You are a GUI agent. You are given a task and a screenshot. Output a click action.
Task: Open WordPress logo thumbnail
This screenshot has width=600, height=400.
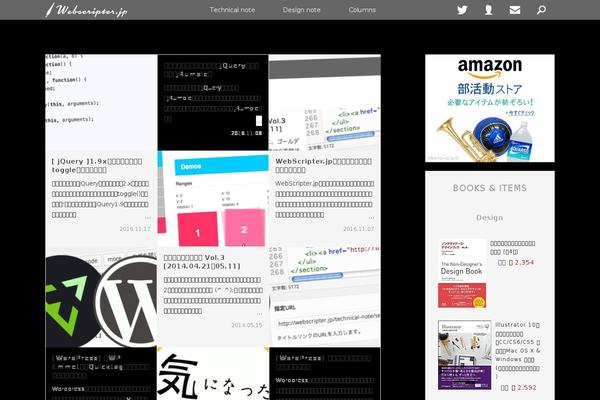coord(101,297)
